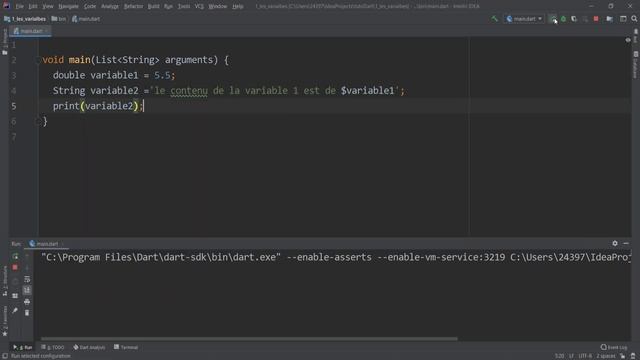Open the Refactor menu
This screenshot has width=640, height=360.
[133, 6]
